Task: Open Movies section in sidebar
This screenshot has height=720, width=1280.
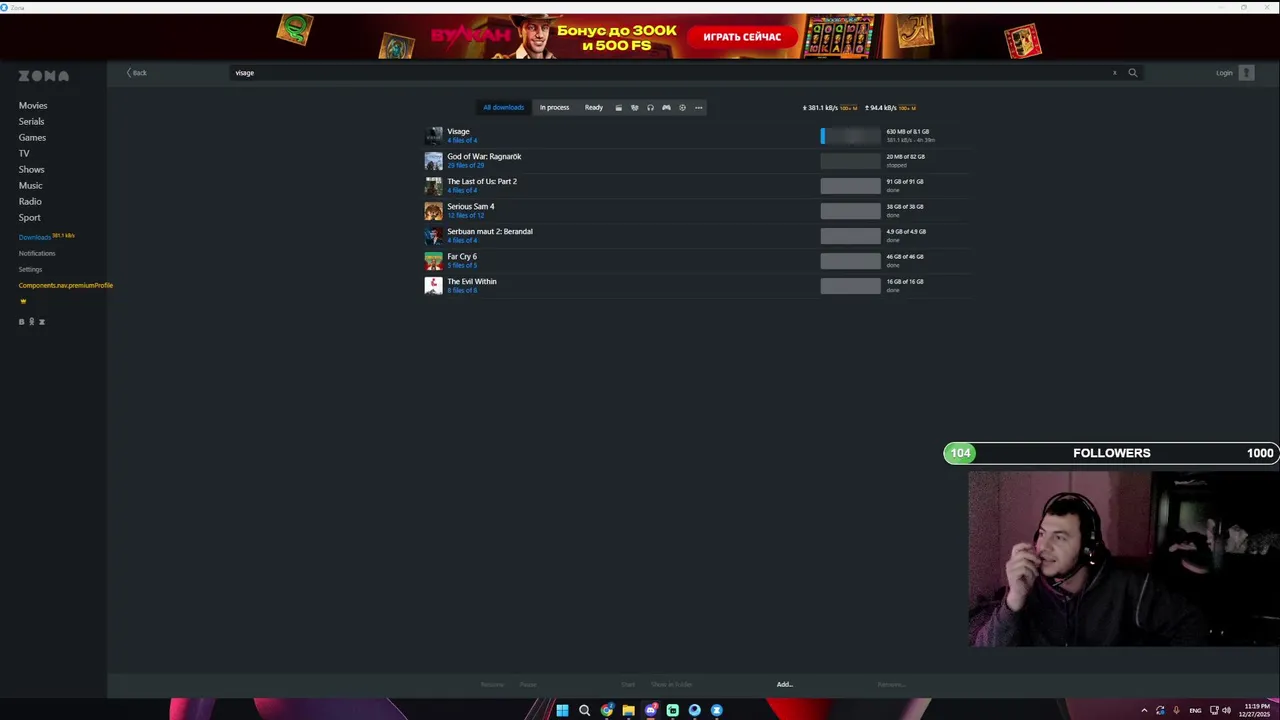Action: [33, 105]
